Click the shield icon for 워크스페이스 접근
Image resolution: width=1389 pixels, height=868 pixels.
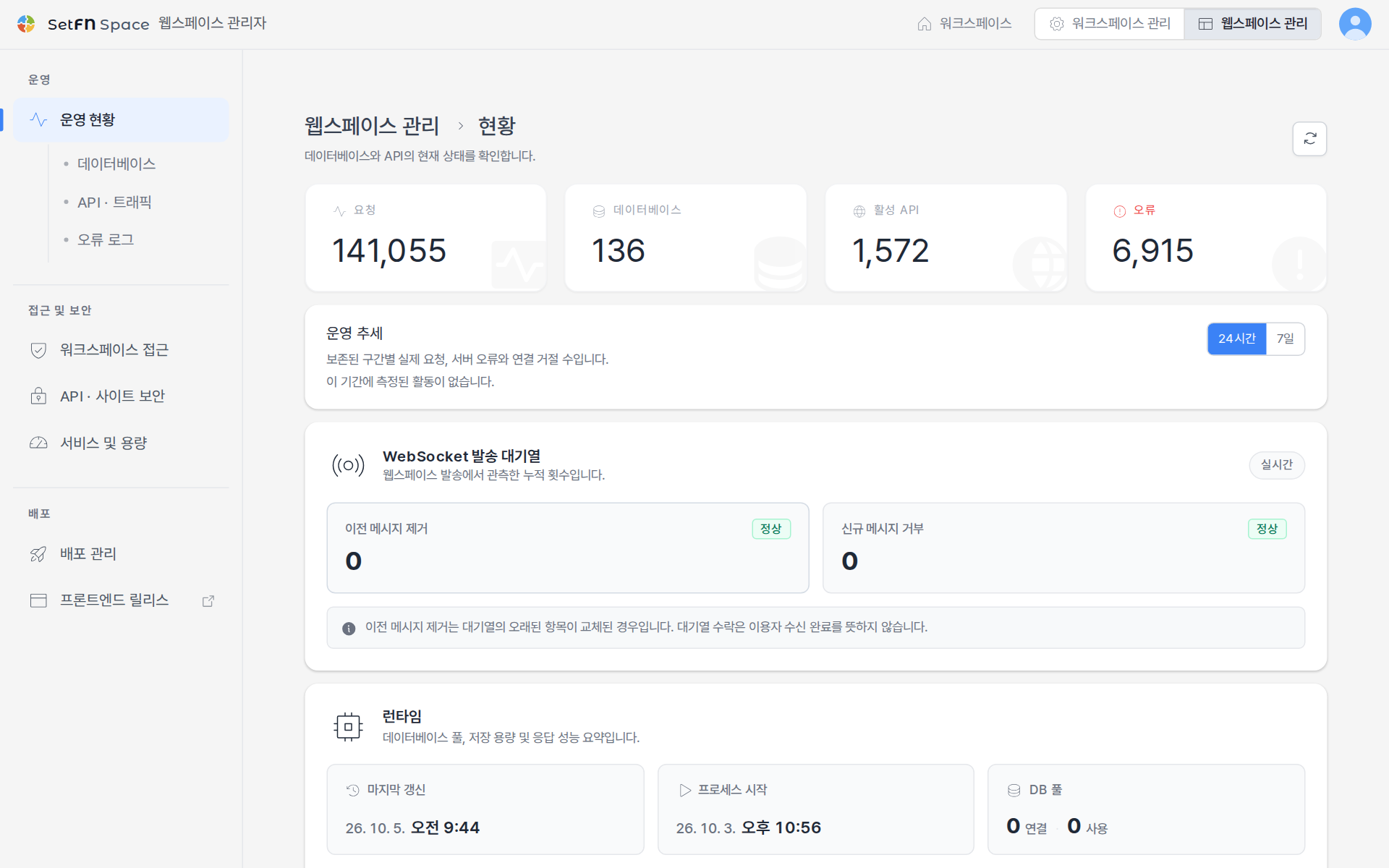coord(38,351)
